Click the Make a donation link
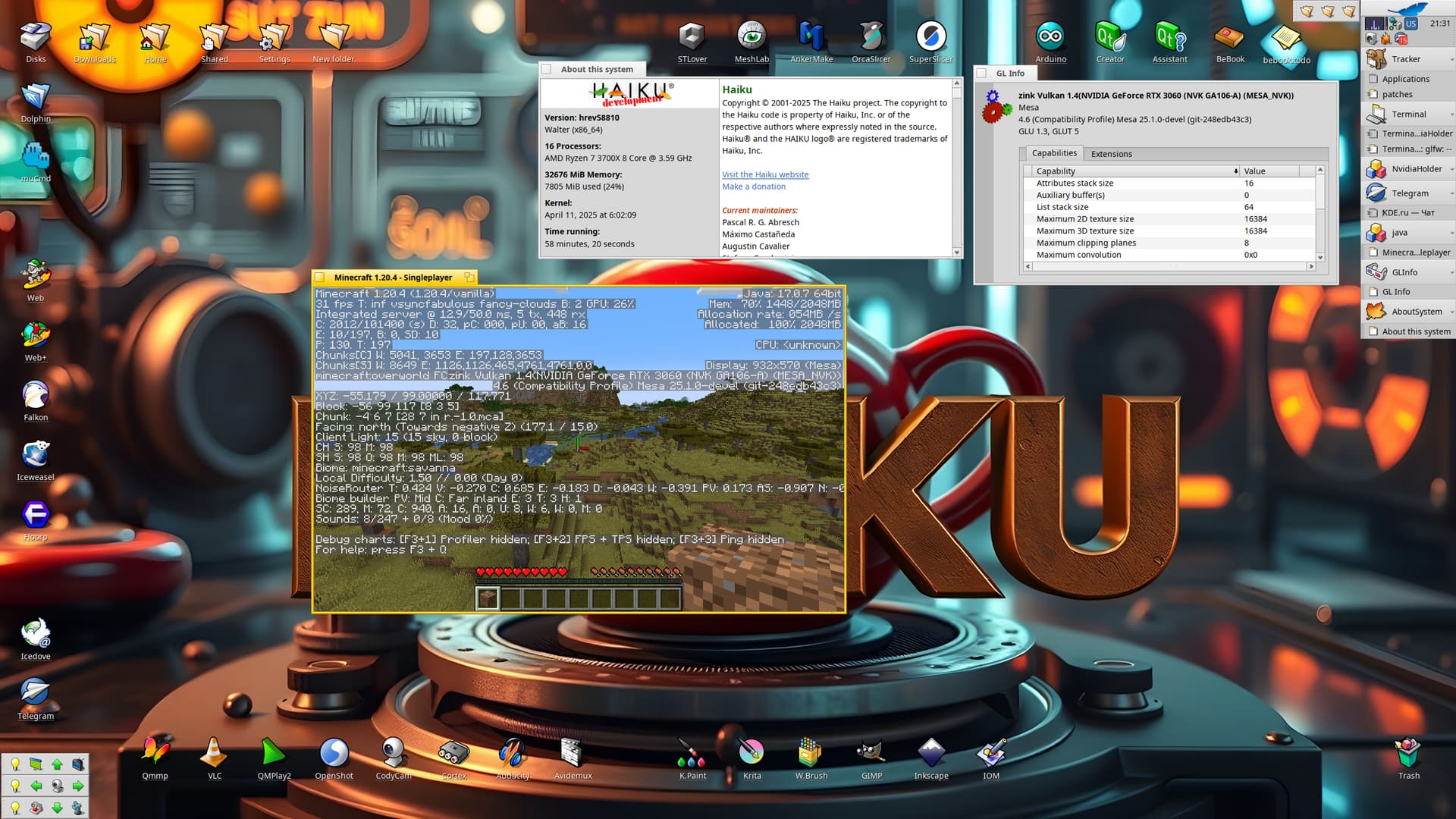This screenshot has width=1456, height=819. click(753, 187)
